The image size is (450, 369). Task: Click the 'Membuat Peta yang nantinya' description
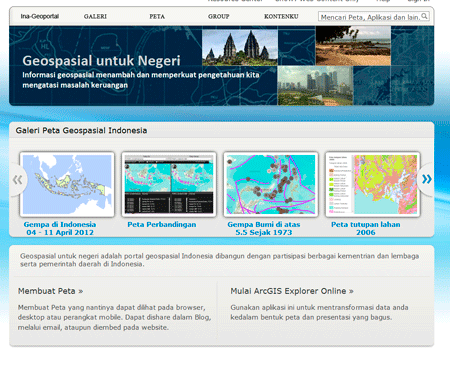[114, 317]
